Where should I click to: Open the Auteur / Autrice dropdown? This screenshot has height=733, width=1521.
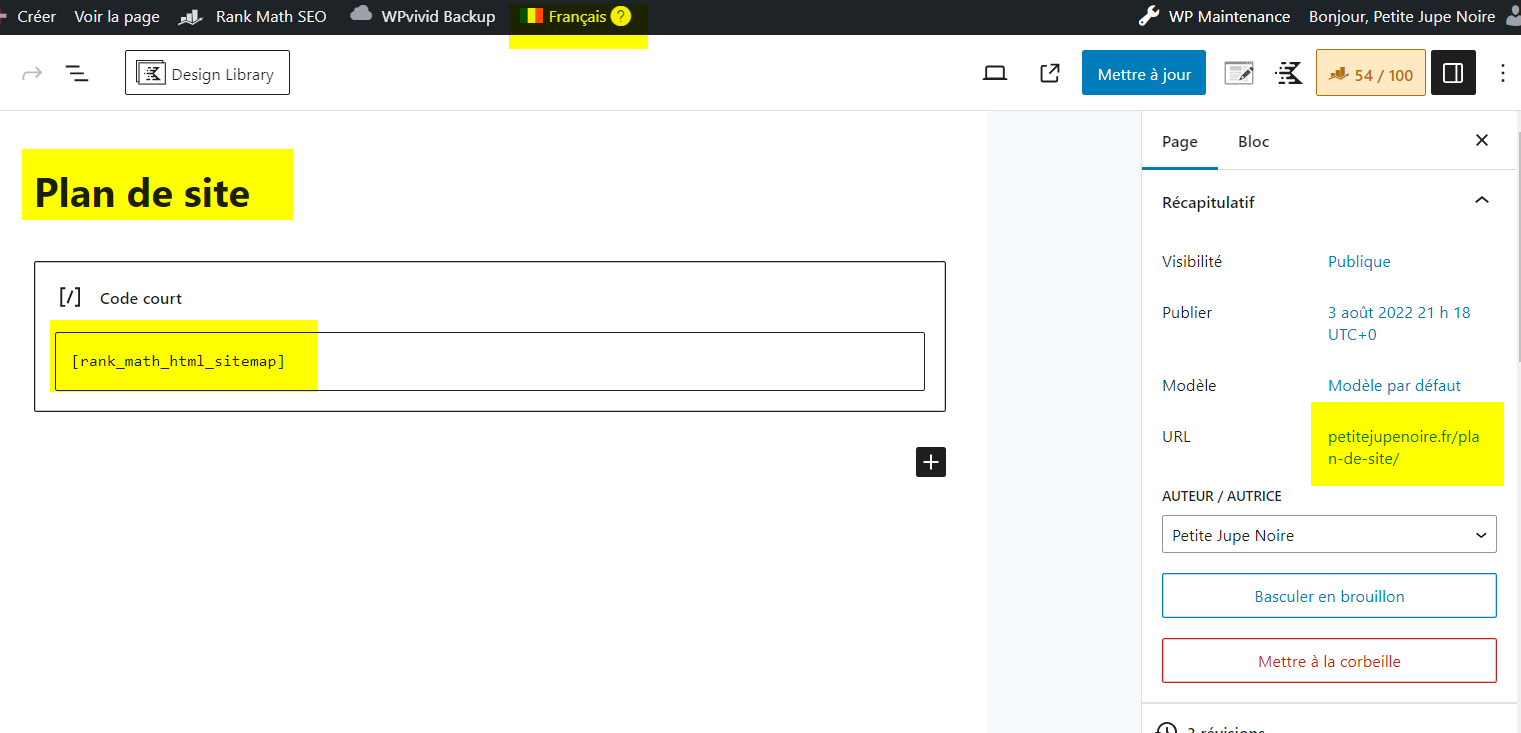[x=1329, y=535]
